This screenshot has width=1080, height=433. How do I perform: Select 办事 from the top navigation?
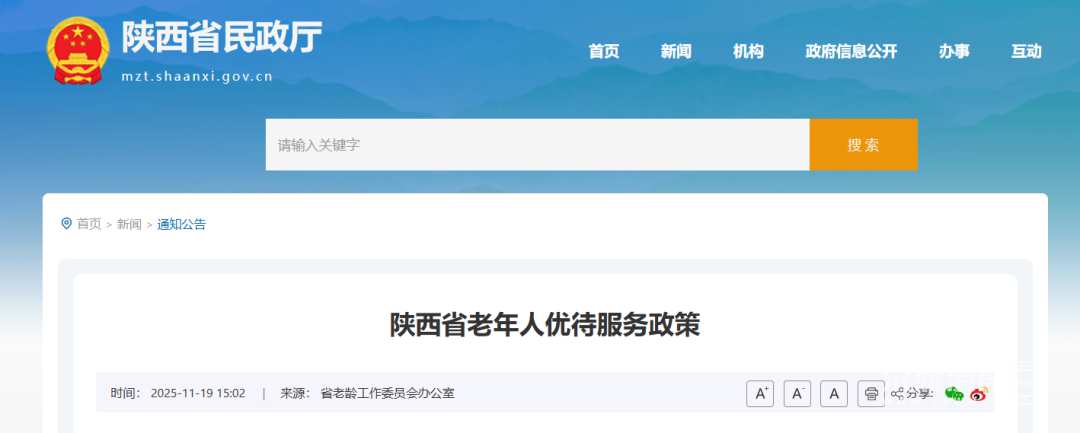(954, 51)
